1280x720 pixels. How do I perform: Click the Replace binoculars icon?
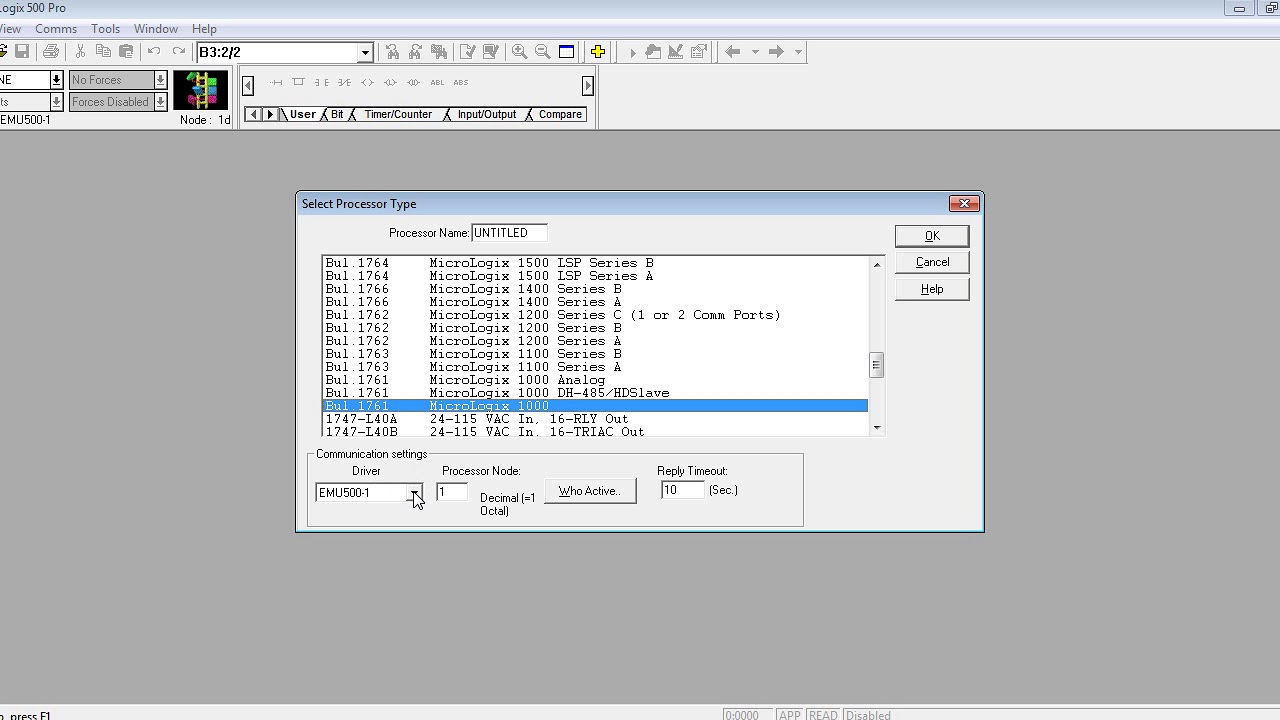438,52
